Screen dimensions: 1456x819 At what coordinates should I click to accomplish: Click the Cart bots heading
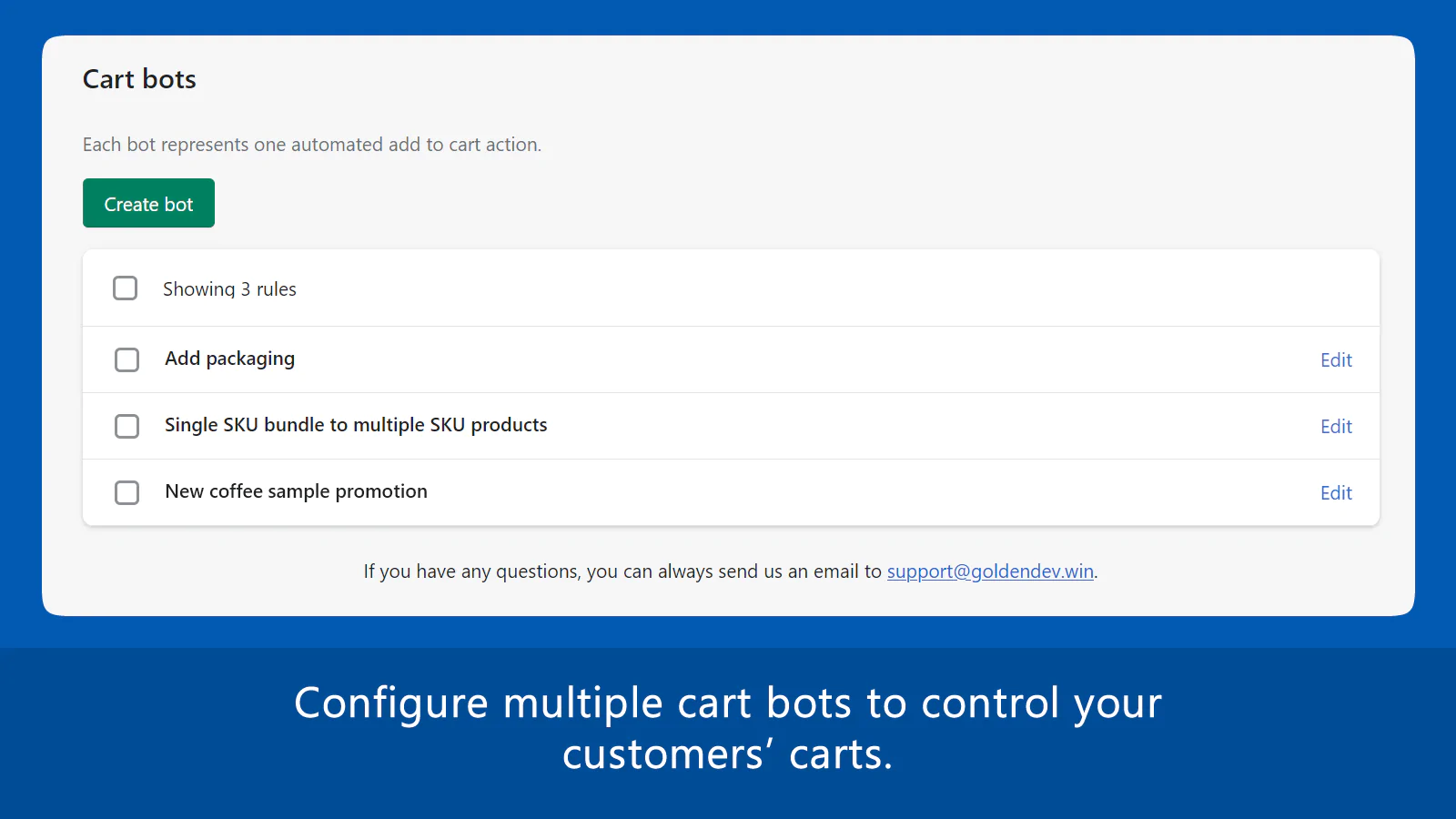coord(139,79)
